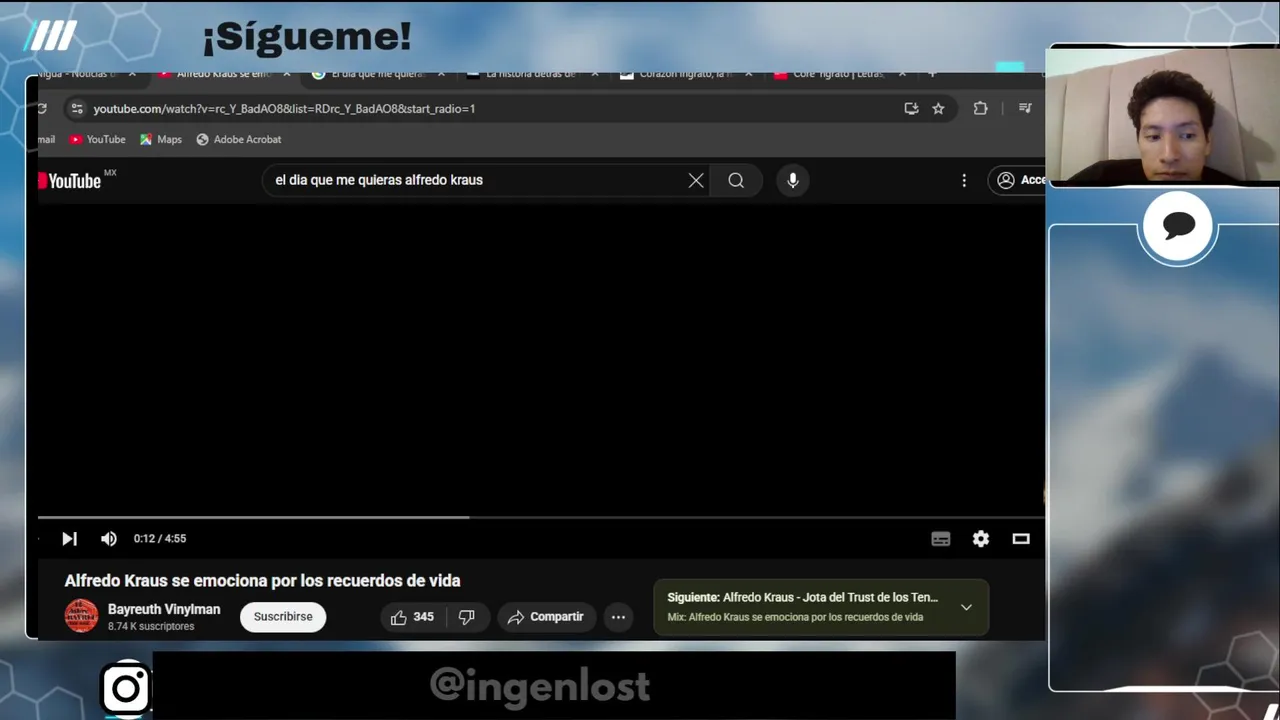
Task: Open the Siguiente: Alfredo Kraus - Jota video
Action: [803, 597]
